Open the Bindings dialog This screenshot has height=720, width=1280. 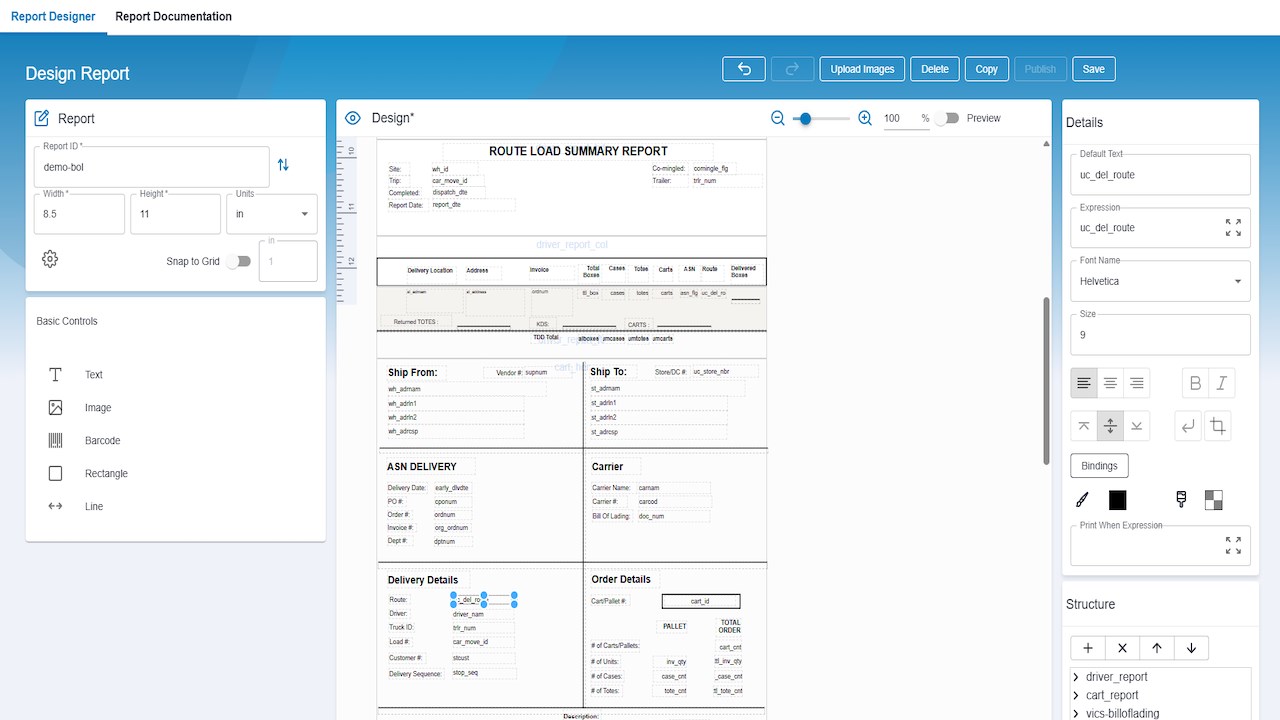[x=1099, y=466]
